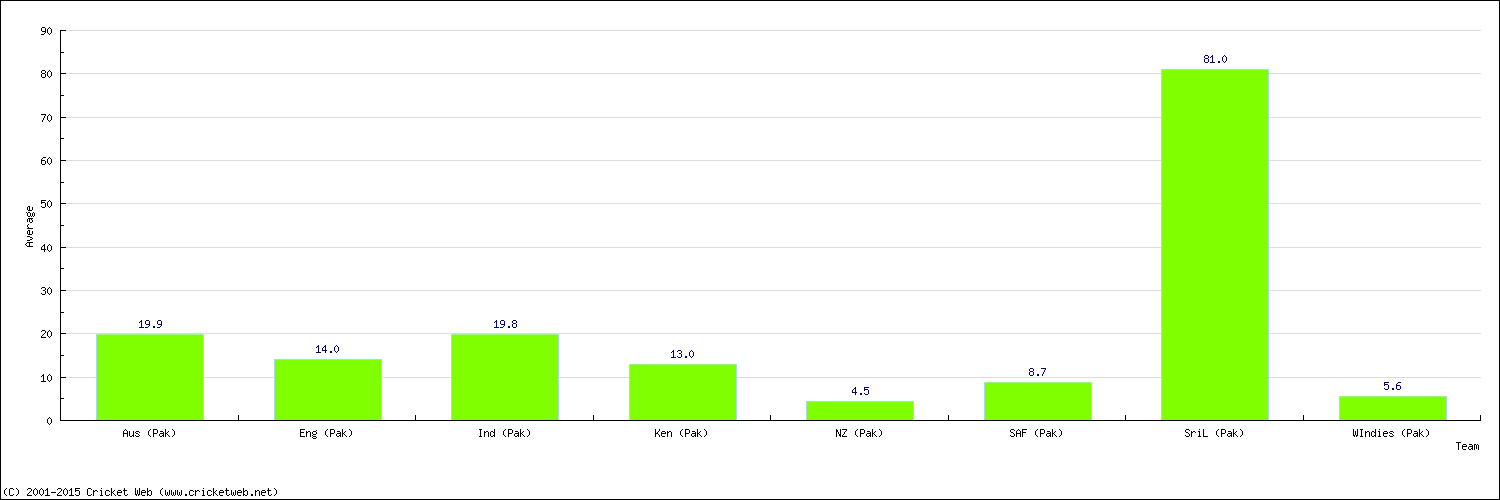Click the Eng (Pak) axis label

328,433
